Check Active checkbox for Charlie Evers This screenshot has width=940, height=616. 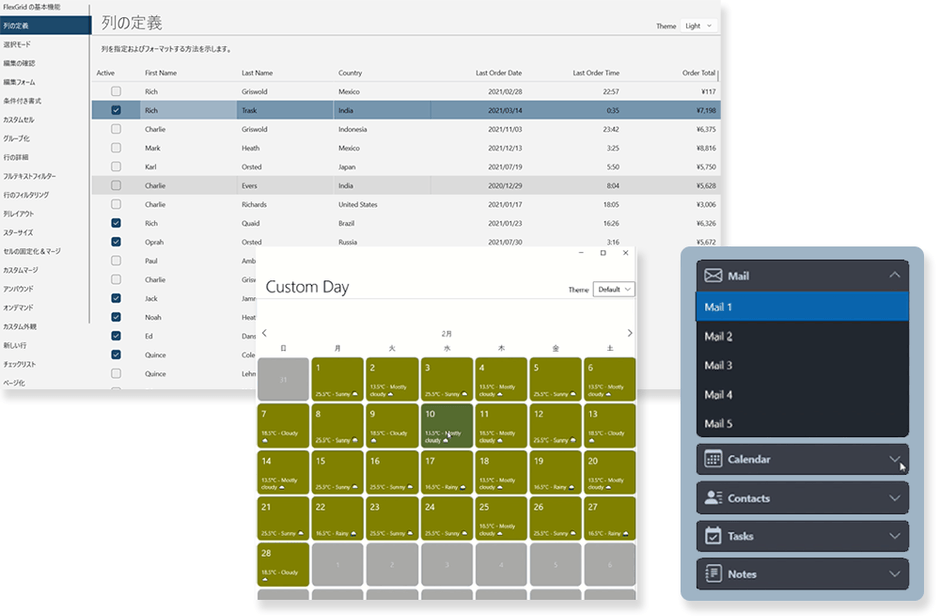pos(116,185)
